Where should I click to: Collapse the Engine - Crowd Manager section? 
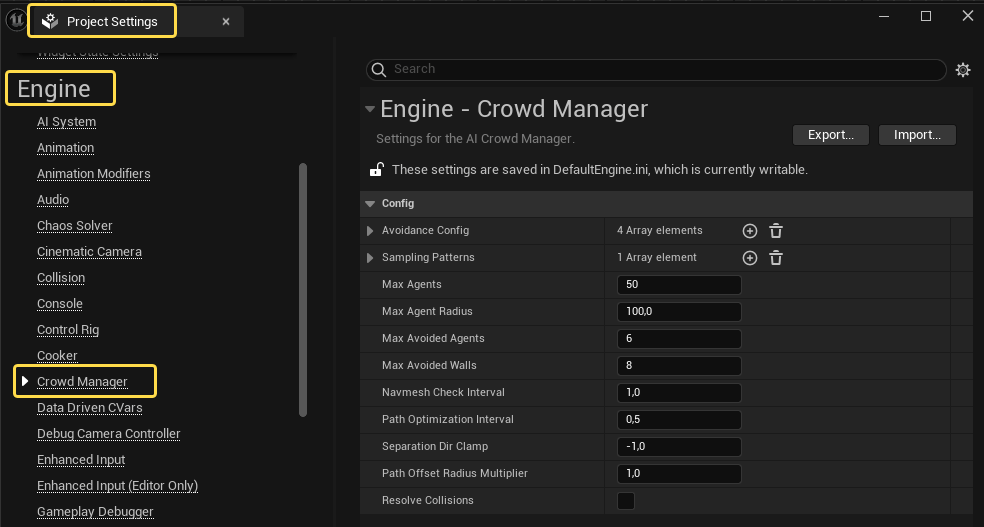tap(370, 109)
